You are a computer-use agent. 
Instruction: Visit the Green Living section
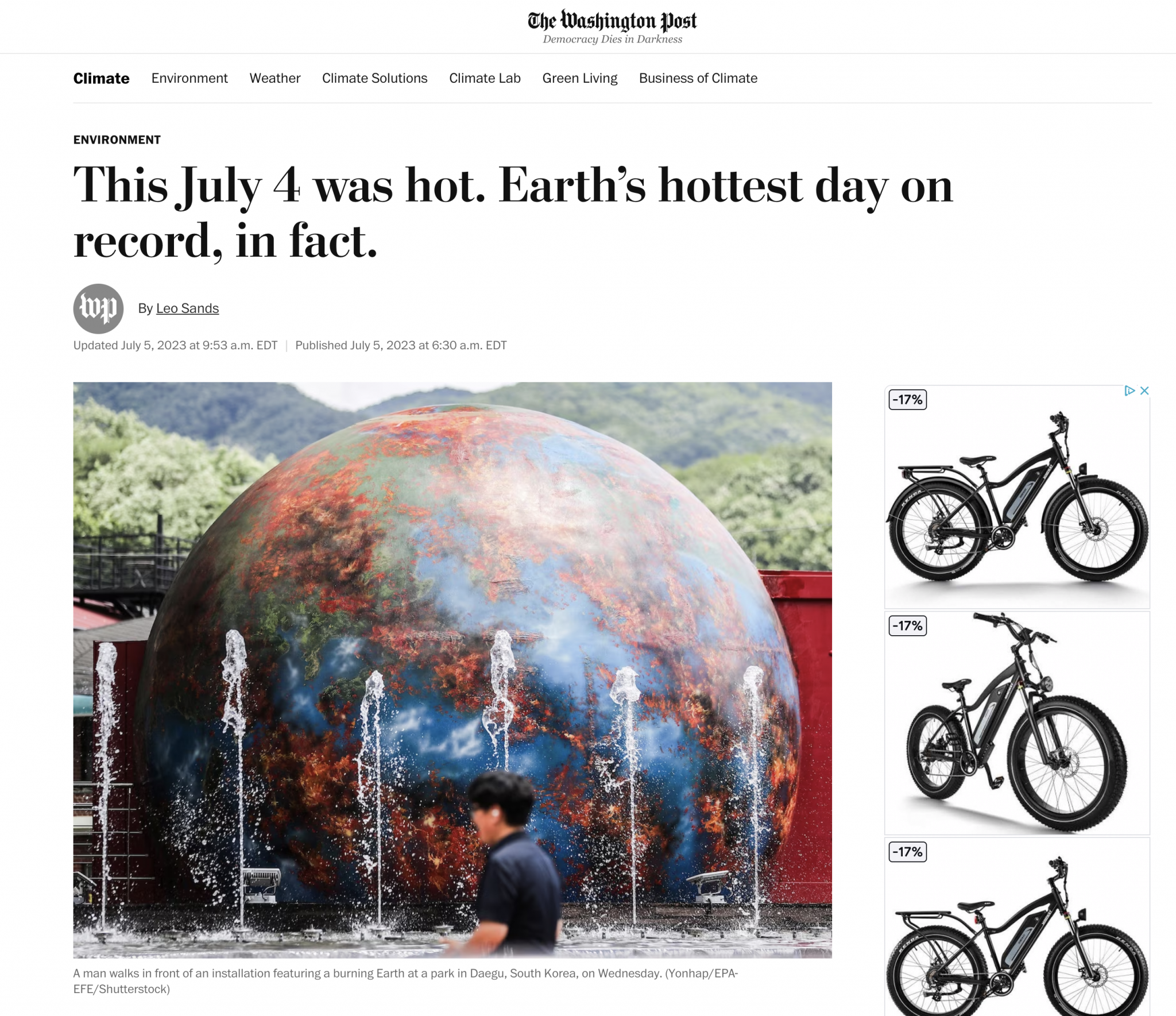click(580, 78)
